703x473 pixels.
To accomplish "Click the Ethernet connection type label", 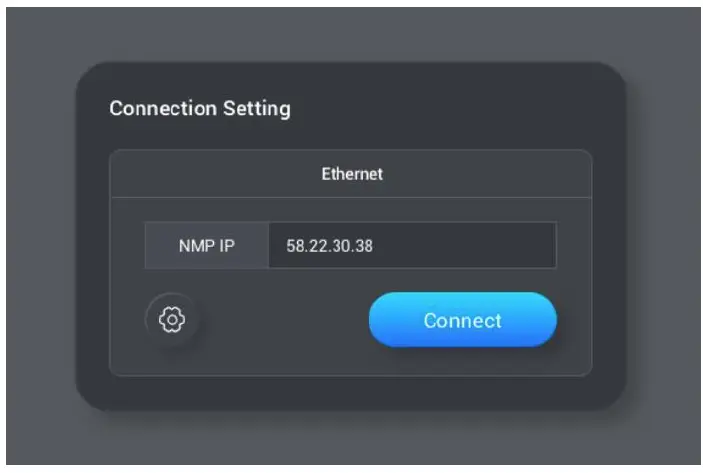I will pos(351,174).
